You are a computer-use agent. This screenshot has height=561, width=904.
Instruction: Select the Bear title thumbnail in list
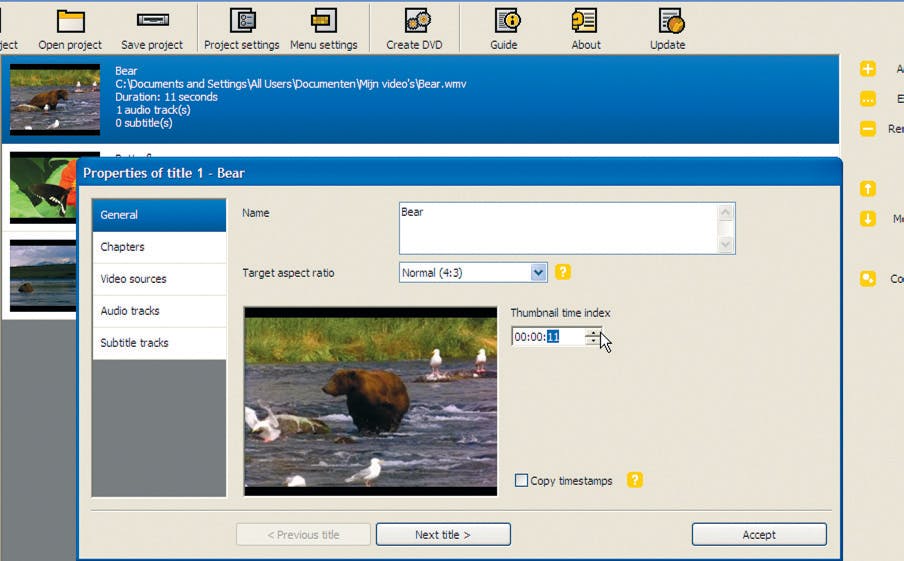tap(55, 100)
